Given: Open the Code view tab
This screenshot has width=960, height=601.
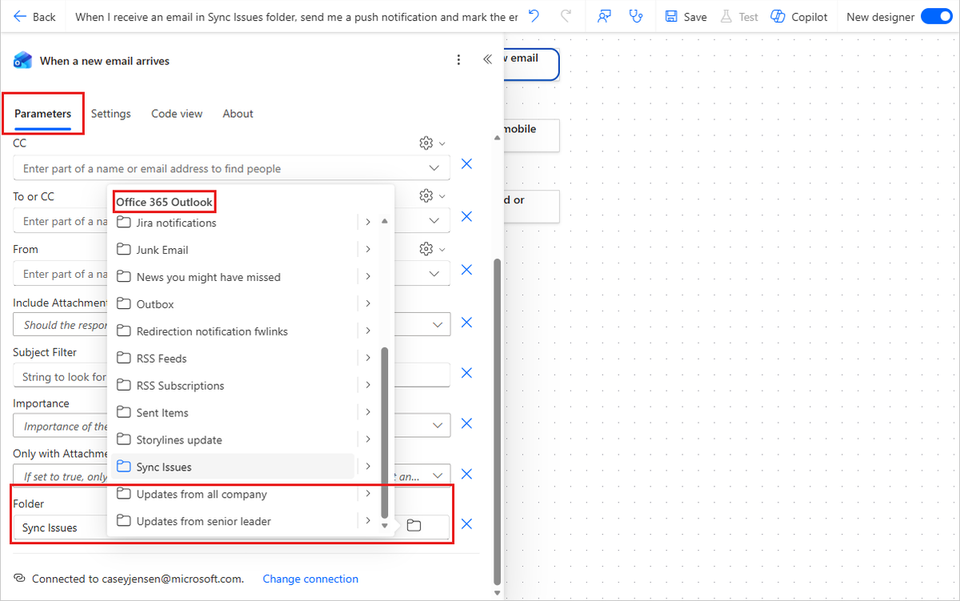Looking at the screenshot, I should (x=177, y=114).
